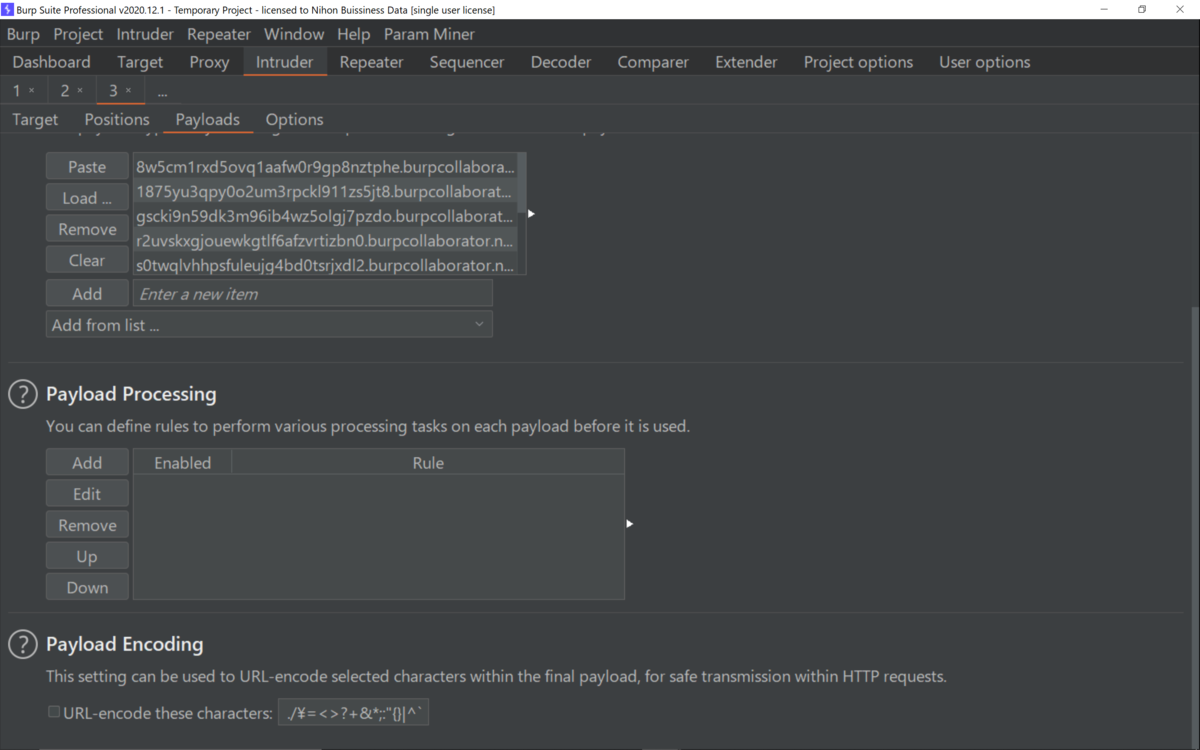Click Enabled column header
The height and width of the screenshot is (750, 1200).
pyautogui.click(x=183, y=463)
